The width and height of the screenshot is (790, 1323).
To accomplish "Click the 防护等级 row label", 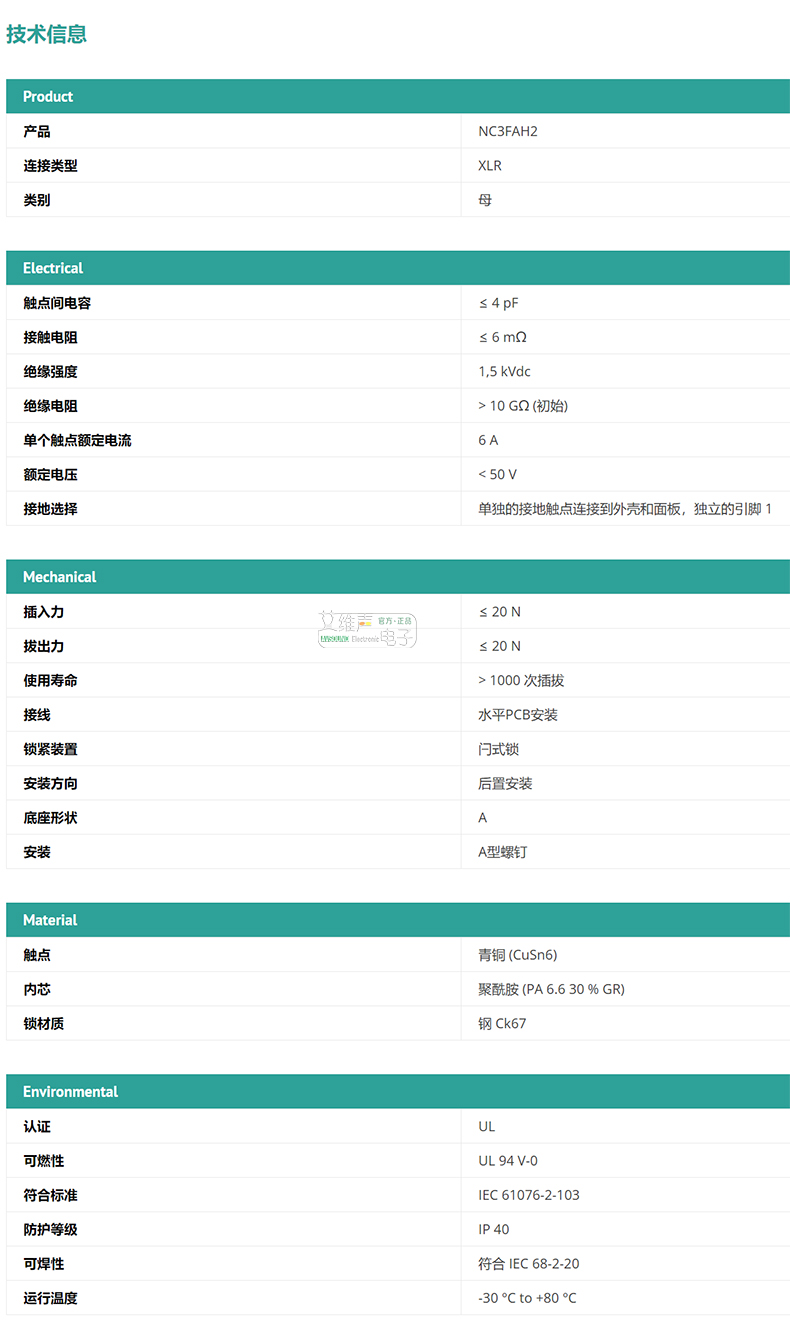I will click(x=50, y=1230).
